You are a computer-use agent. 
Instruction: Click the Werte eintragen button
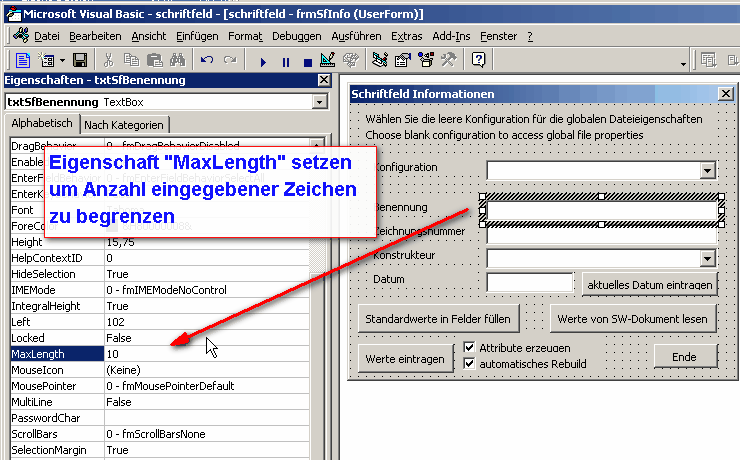click(x=405, y=359)
